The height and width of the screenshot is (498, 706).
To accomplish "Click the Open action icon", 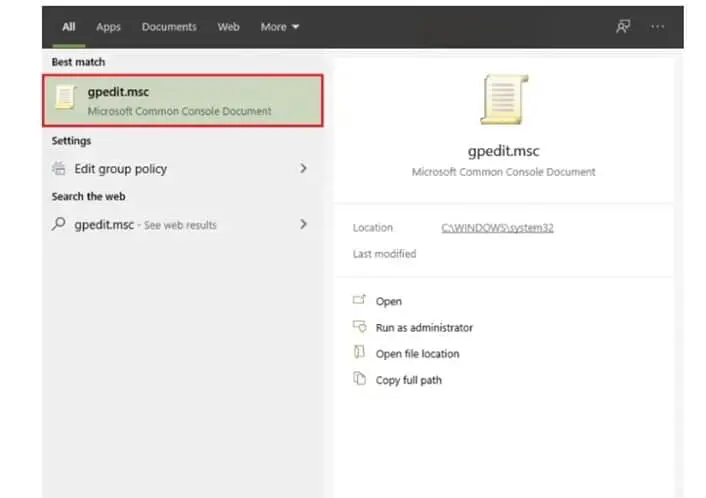I will point(359,299).
